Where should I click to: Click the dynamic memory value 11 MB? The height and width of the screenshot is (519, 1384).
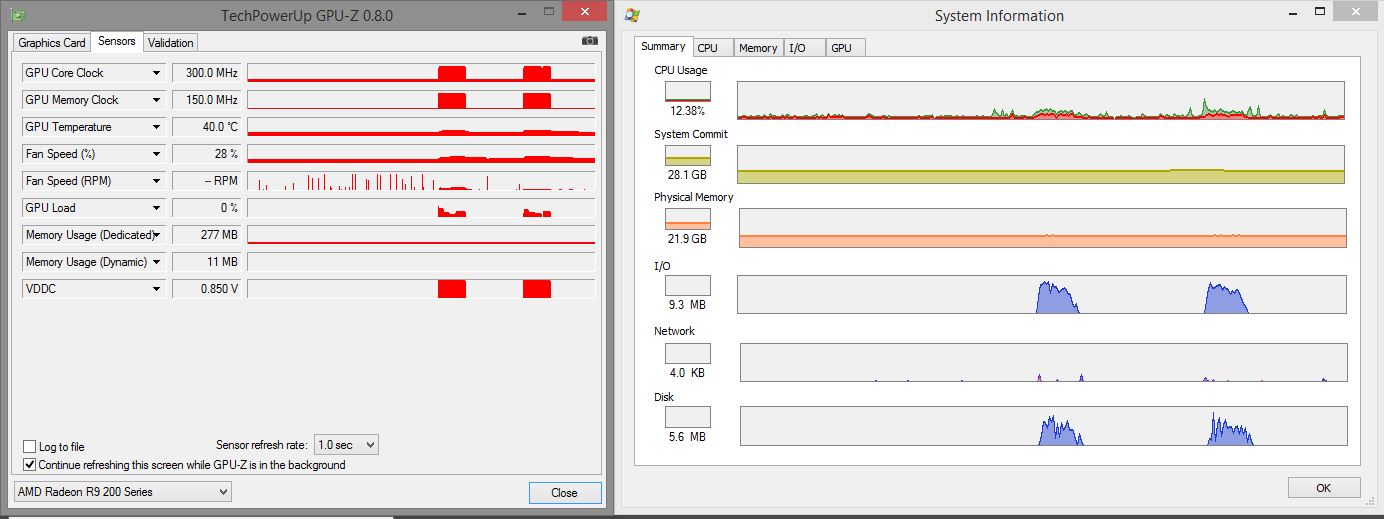[x=207, y=262]
